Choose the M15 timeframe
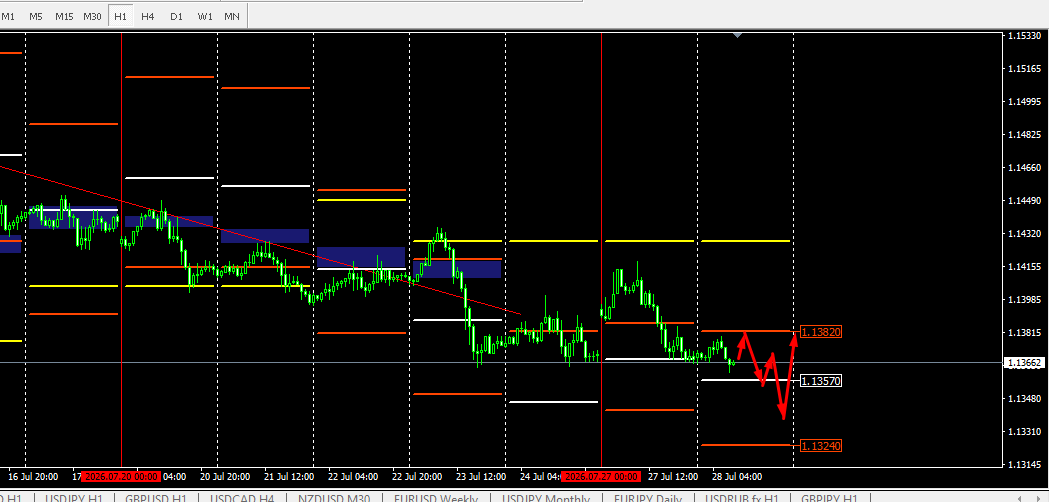Image resolution: width=1049 pixels, height=502 pixels. point(64,16)
